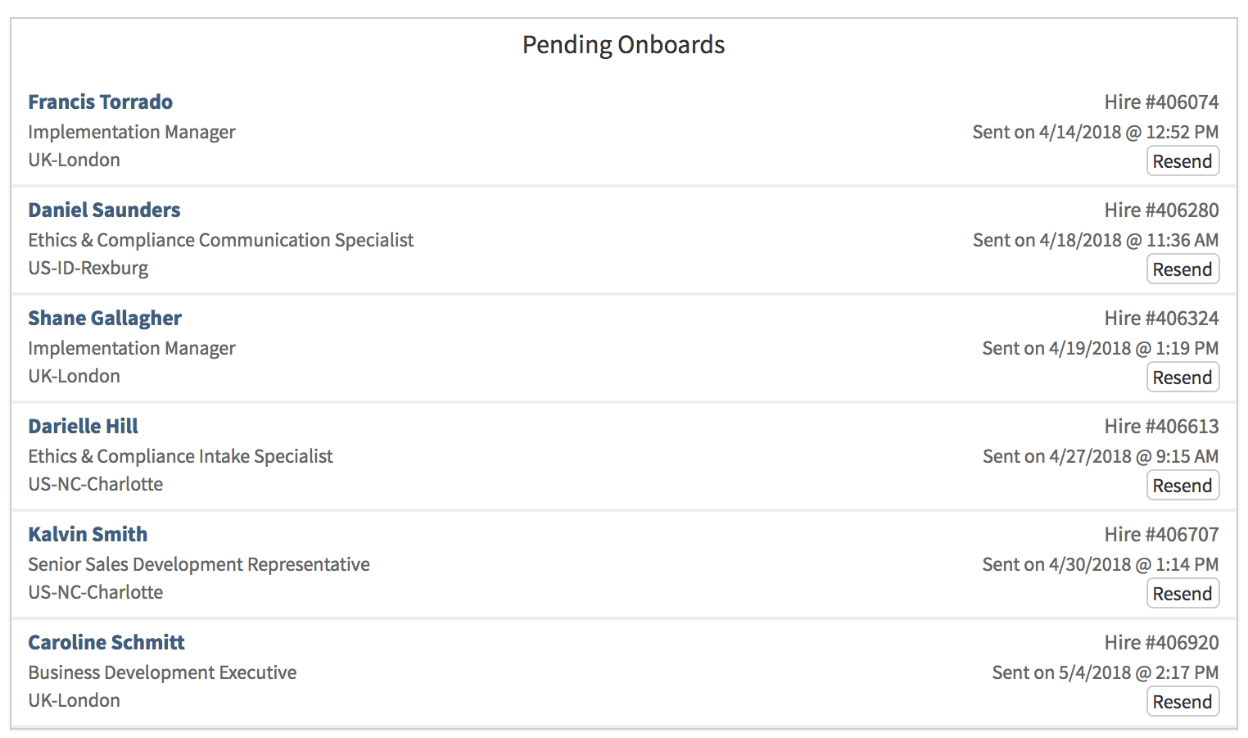Screen dimensions: 1248x738
Task: Open Shane Gallagher's profile link
Action: (x=105, y=317)
